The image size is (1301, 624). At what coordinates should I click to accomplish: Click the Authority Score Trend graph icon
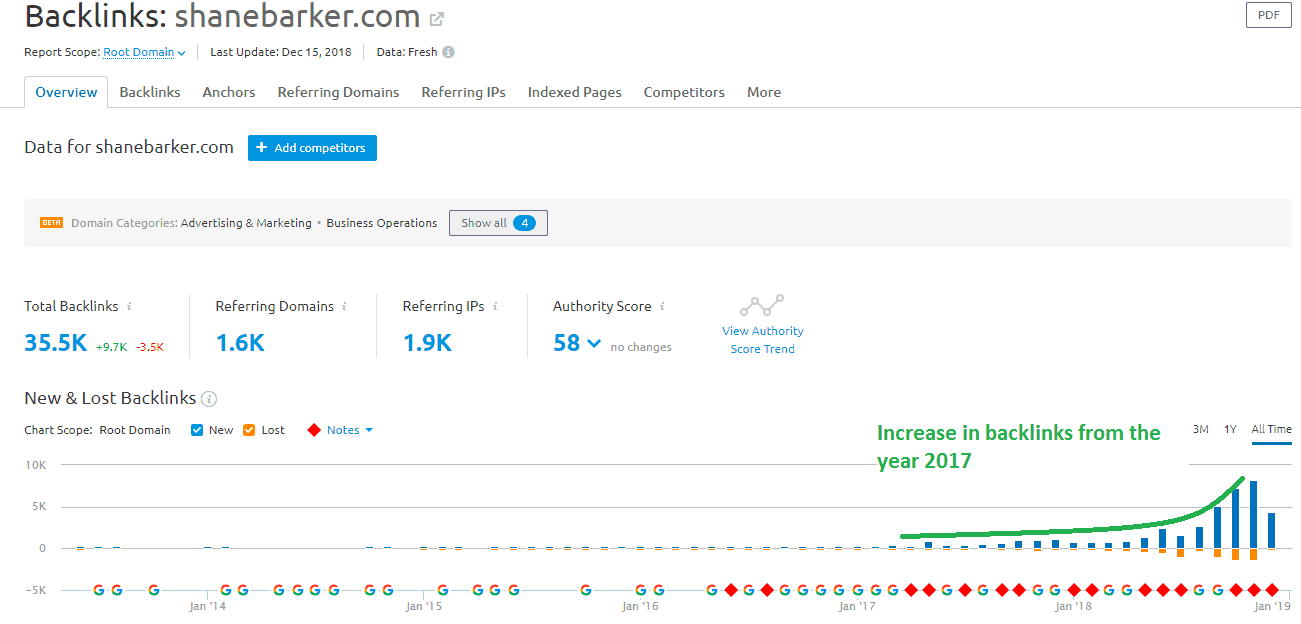762,305
